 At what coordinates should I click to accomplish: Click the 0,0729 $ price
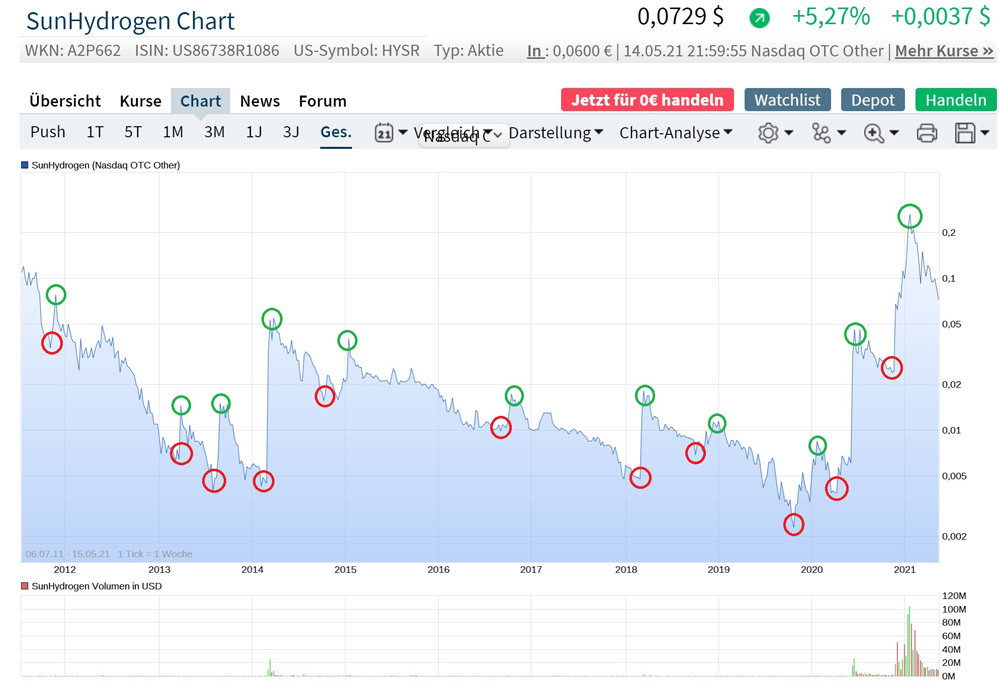click(x=680, y=17)
